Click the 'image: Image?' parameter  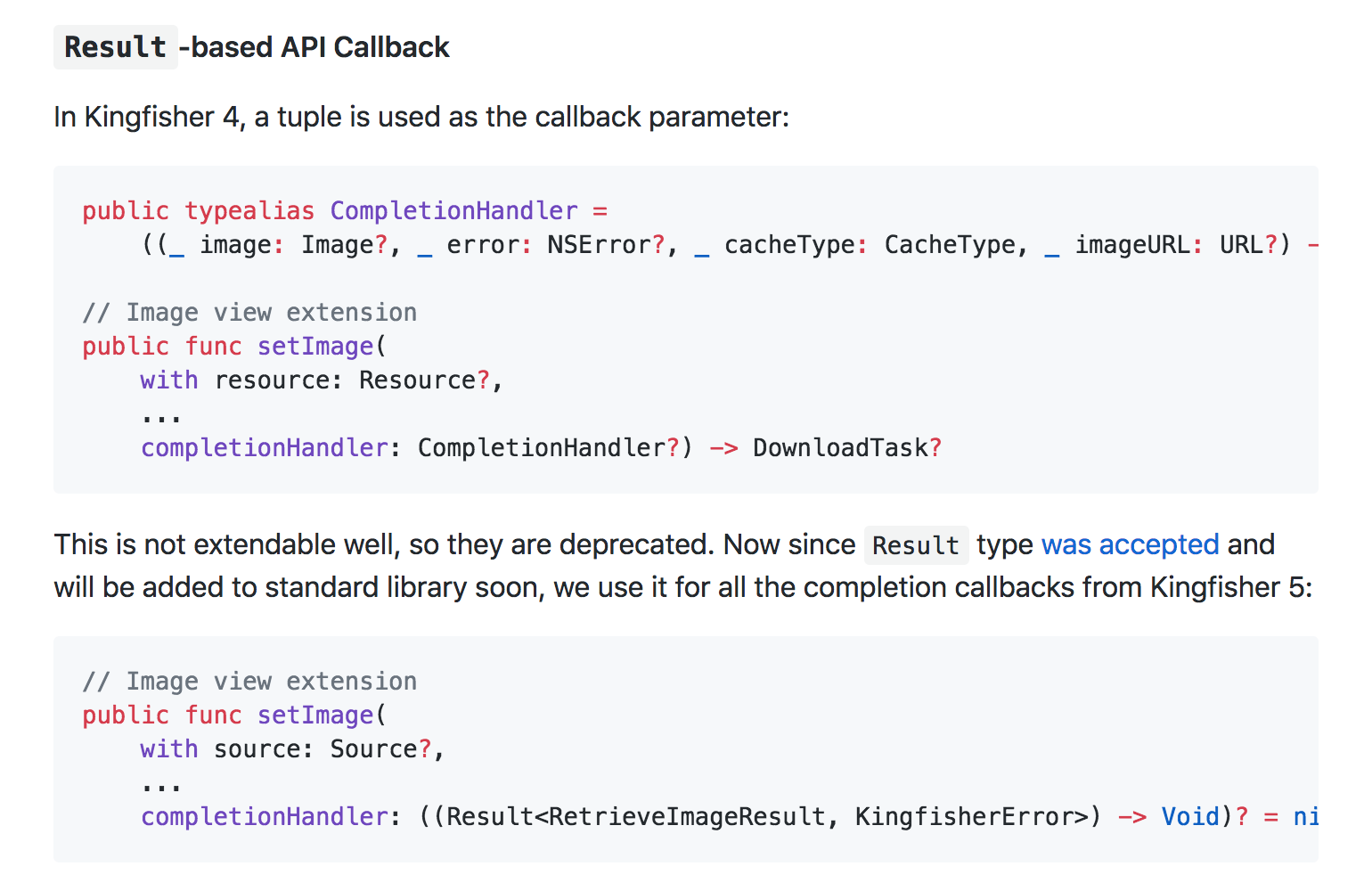pos(294,245)
